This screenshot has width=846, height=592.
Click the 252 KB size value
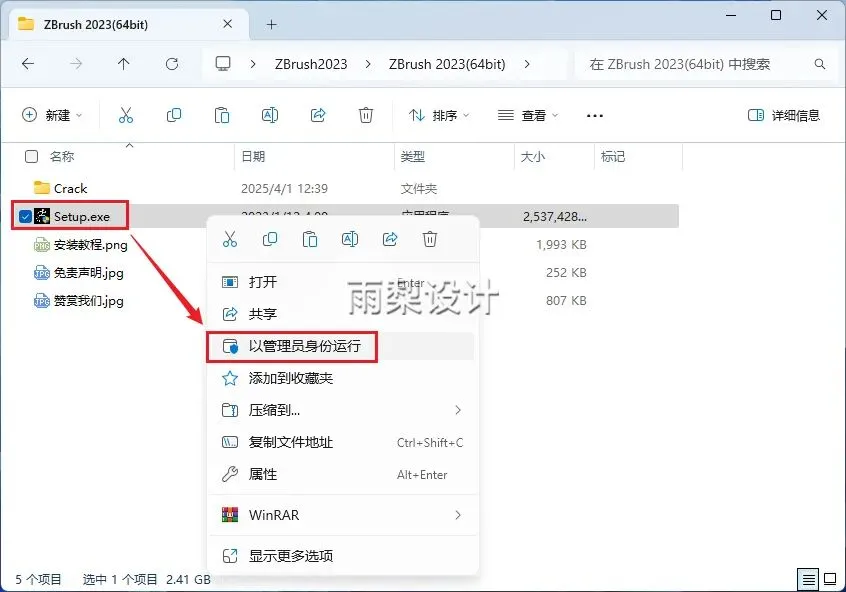click(x=566, y=273)
